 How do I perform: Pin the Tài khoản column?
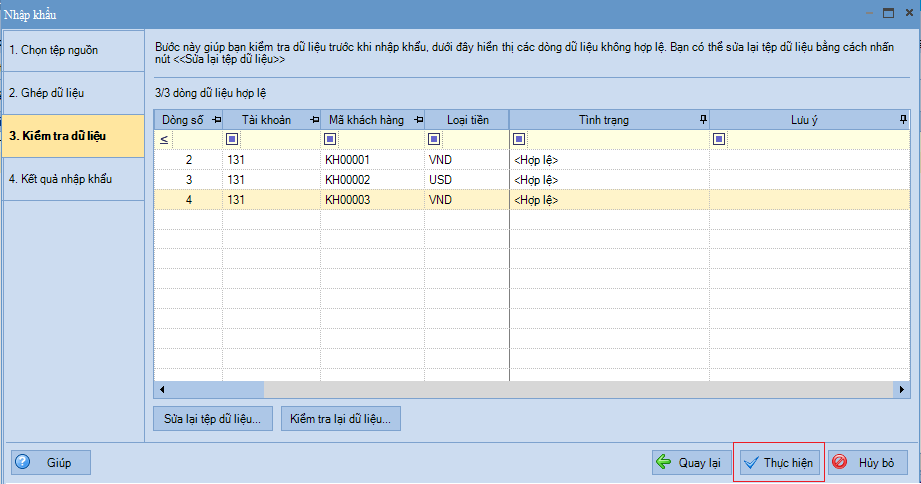point(314,120)
